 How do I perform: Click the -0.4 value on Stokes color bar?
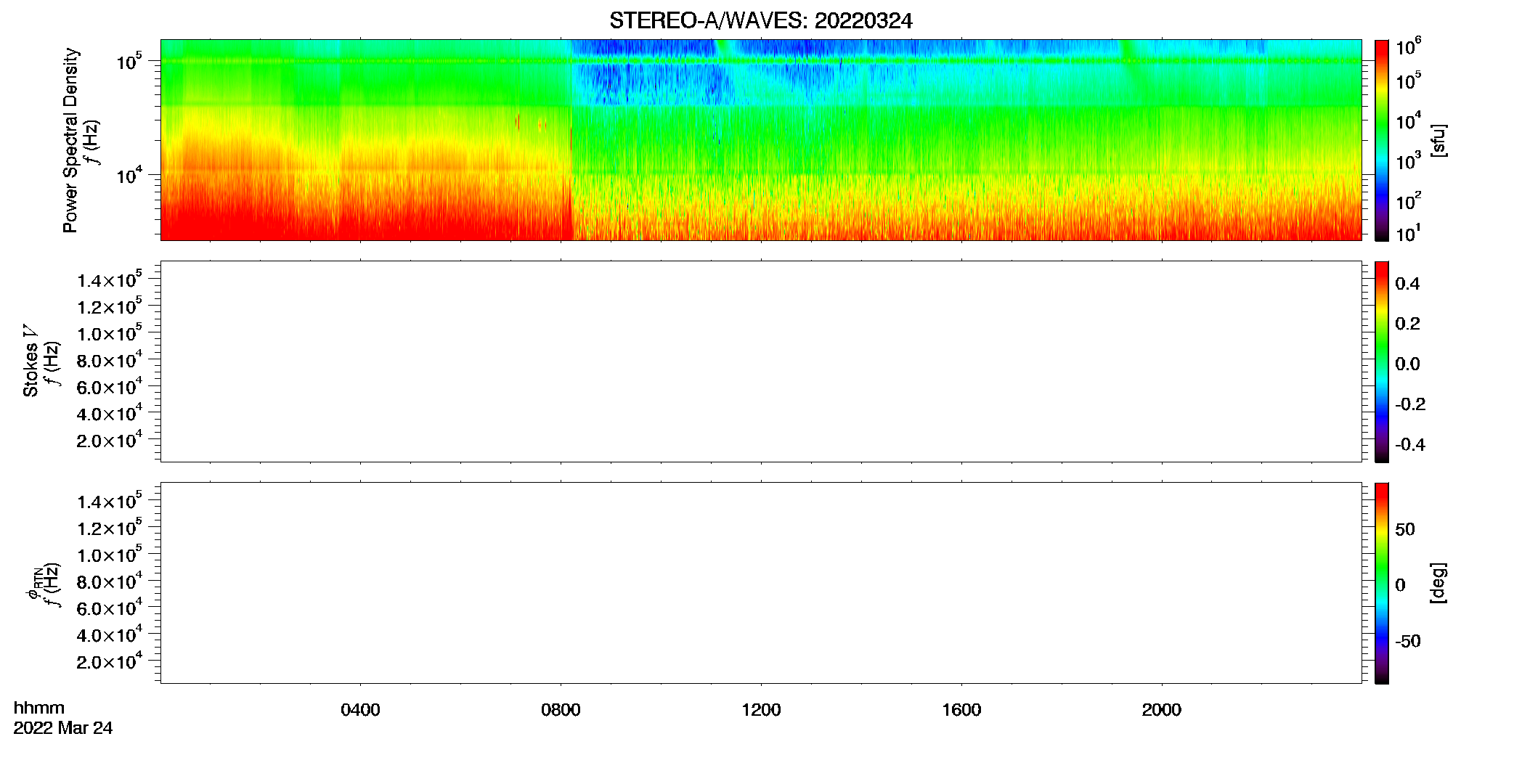coord(1410,445)
